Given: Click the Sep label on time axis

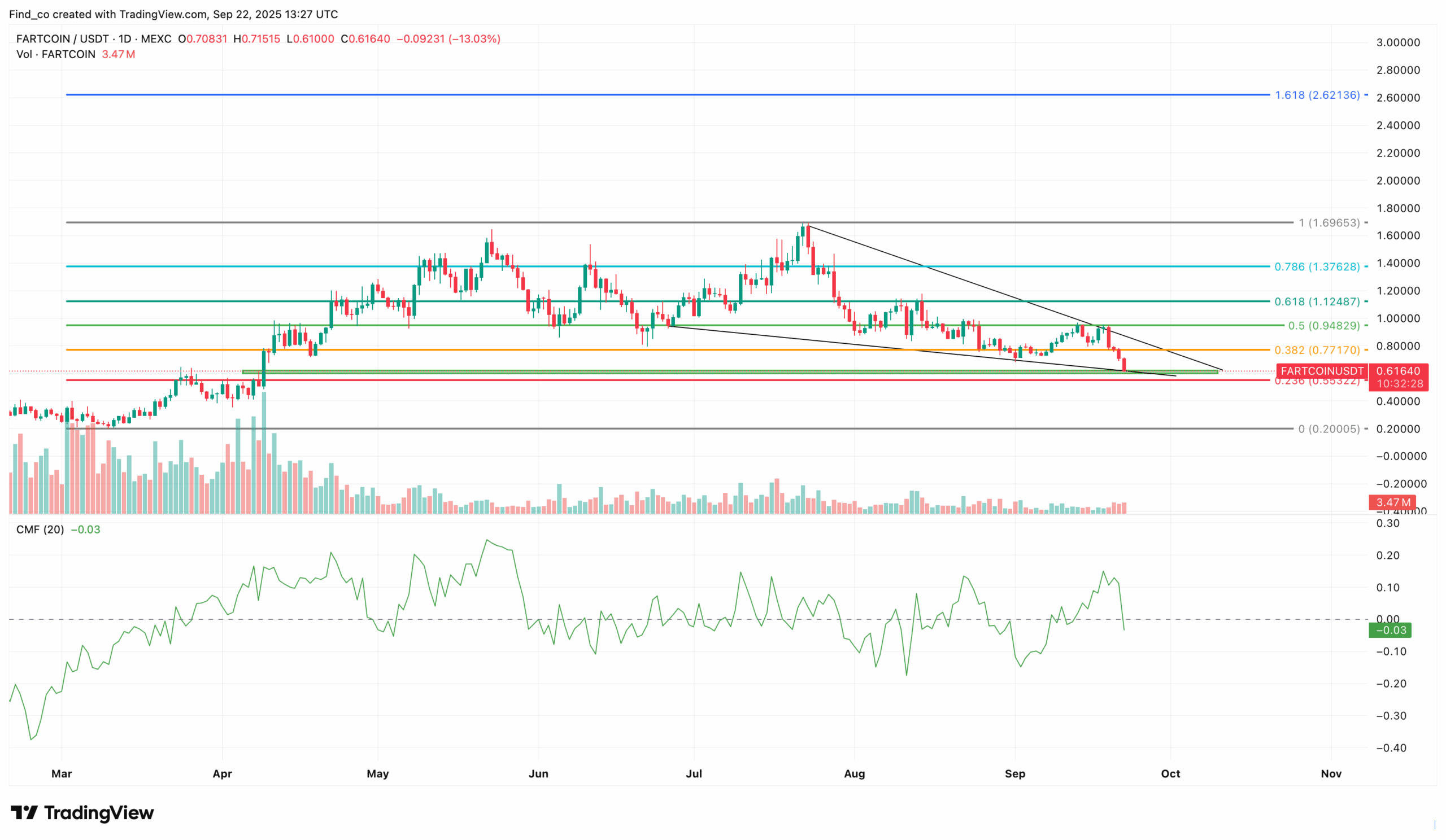Looking at the screenshot, I should click(1014, 773).
